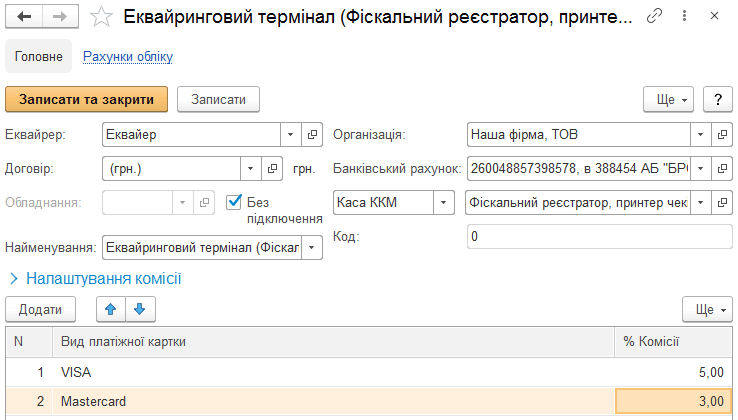Expand the Організація dropdown list
The image size is (738, 420).
point(701,135)
